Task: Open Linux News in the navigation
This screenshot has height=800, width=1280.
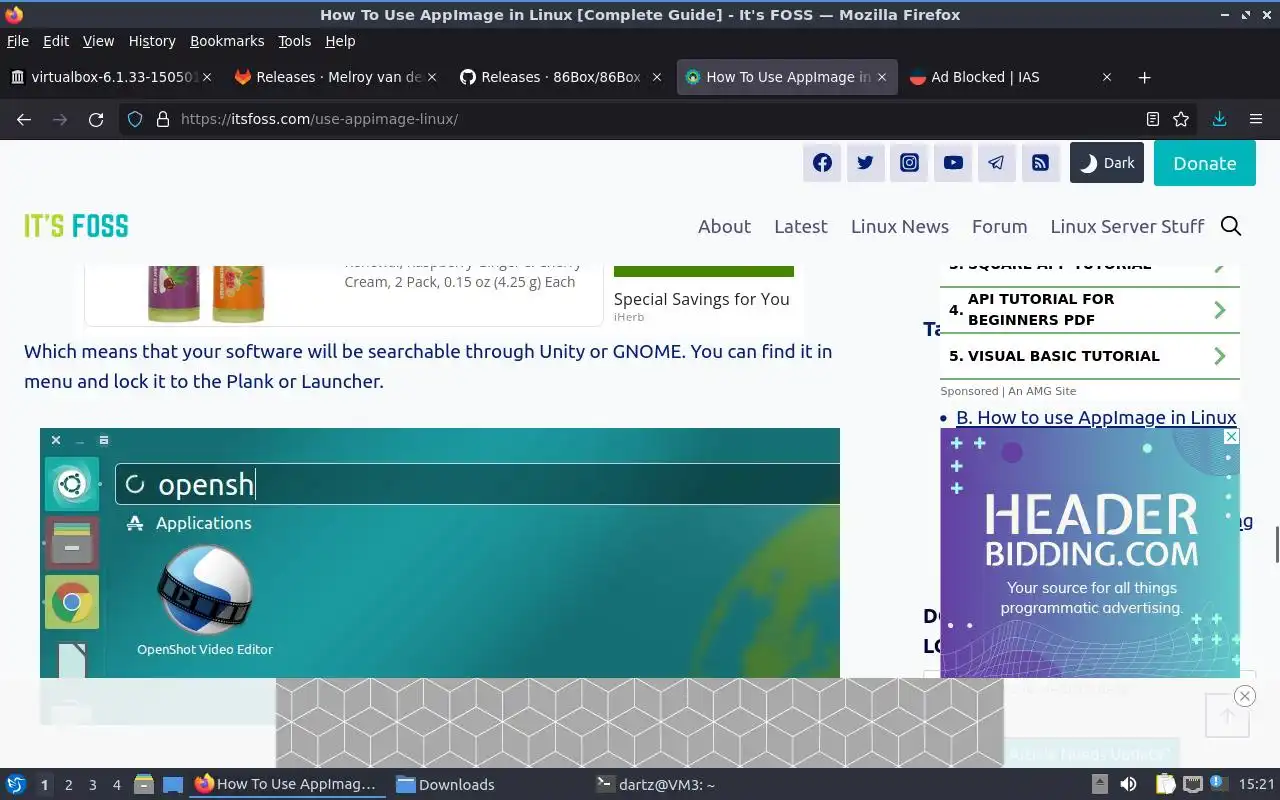Action: coord(900,226)
